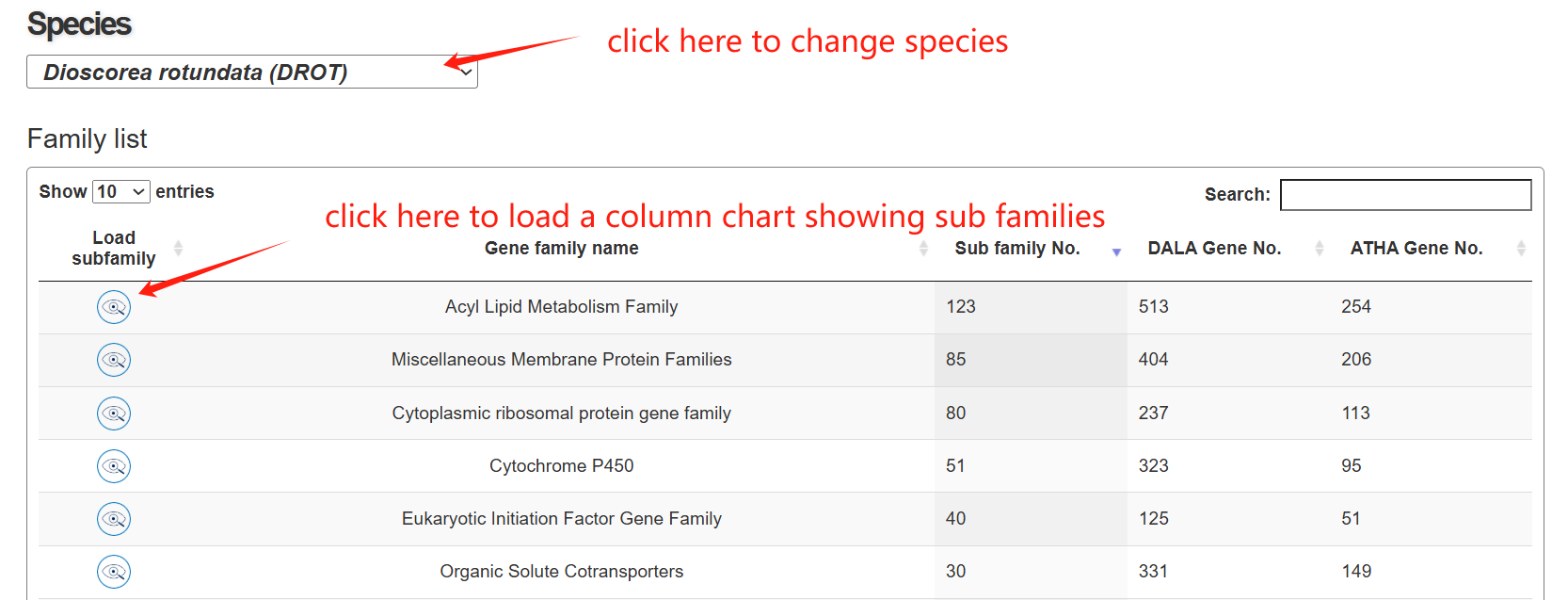
Task: Load subfamily chart for Miscellaneous Membrane Protein Families
Action: pyautogui.click(x=114, y=360)
